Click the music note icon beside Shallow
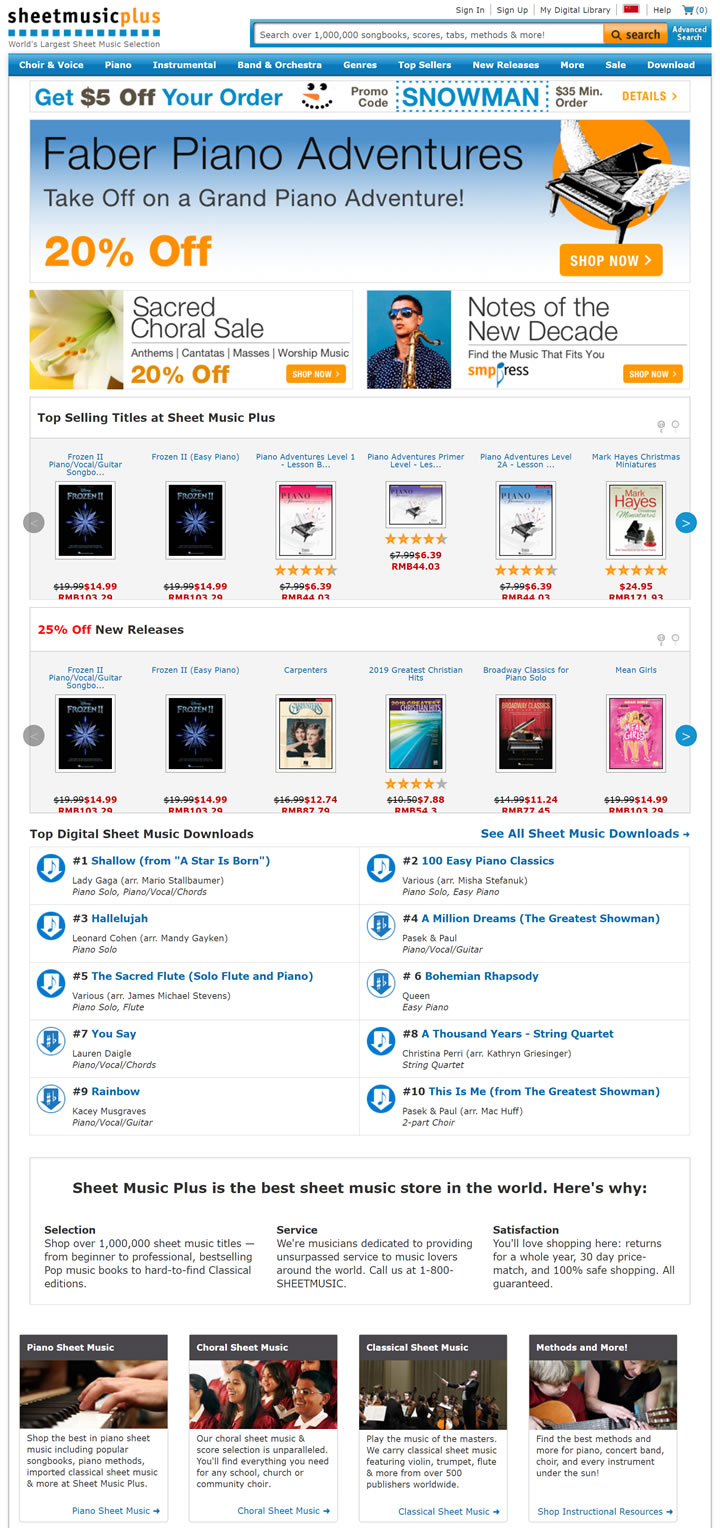Screen dimensions: 720x1528 tap(51, 868)
